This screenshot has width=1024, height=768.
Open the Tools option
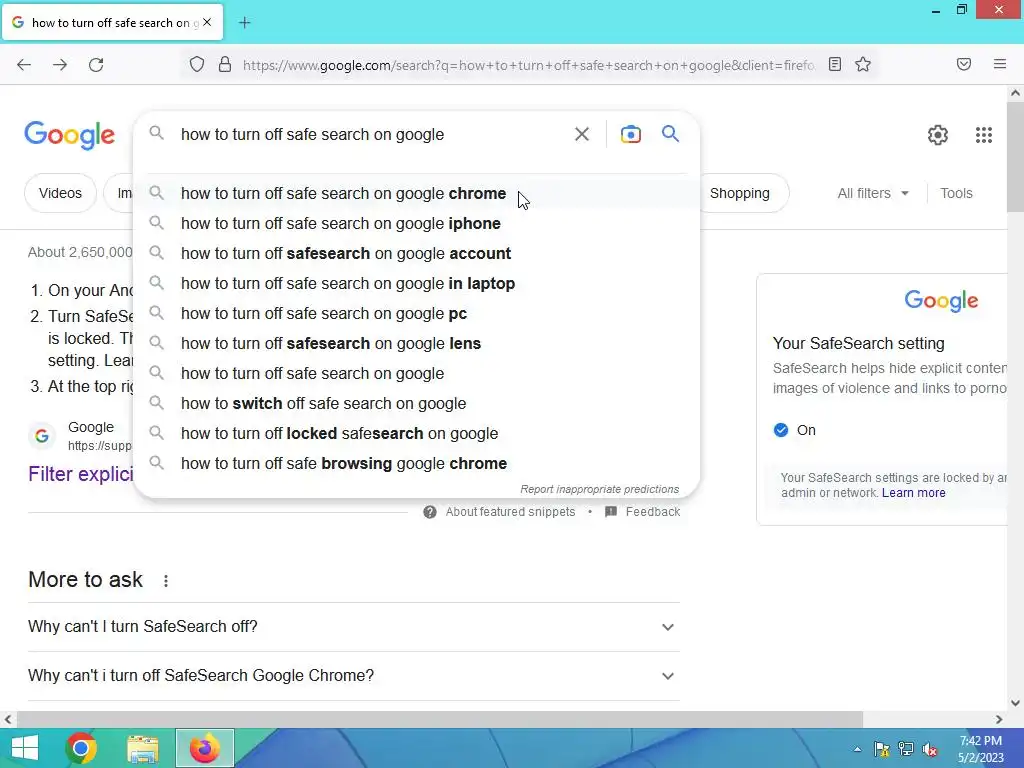pos(956,193)
